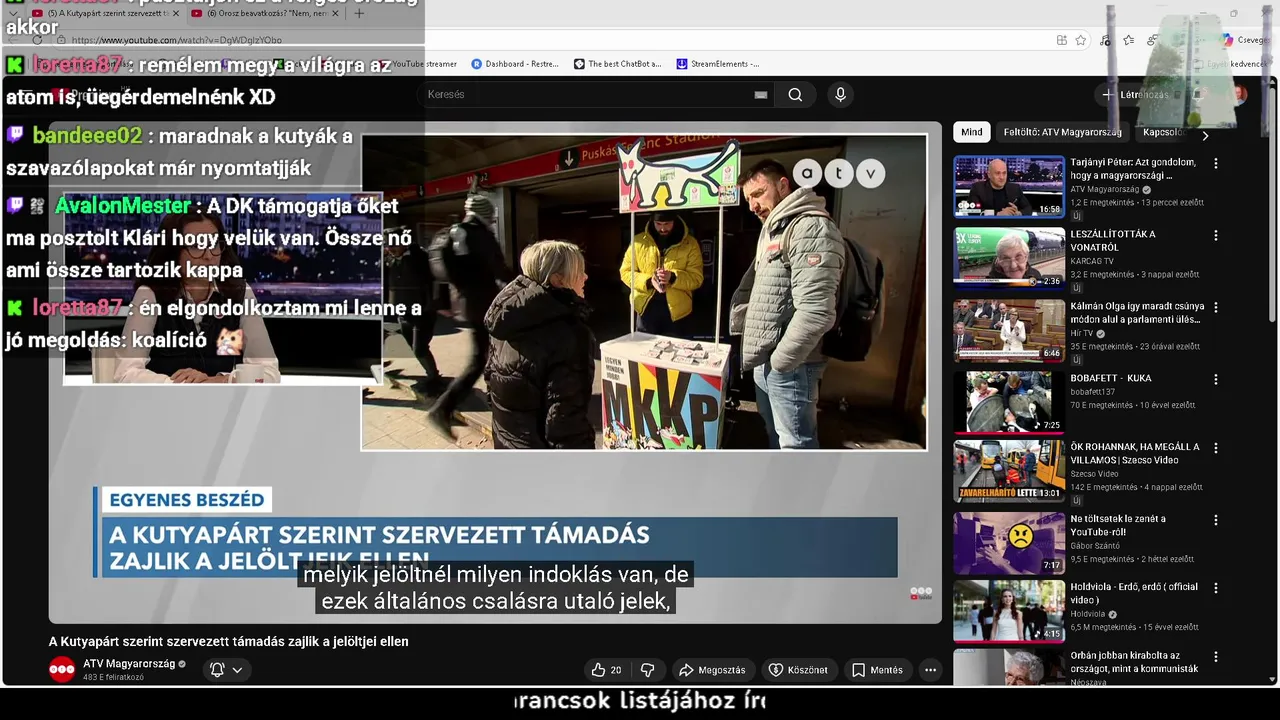Open options menu for Szecso Video villamos video
The height and width of the screenshot is (720, 1280).
1216,448
